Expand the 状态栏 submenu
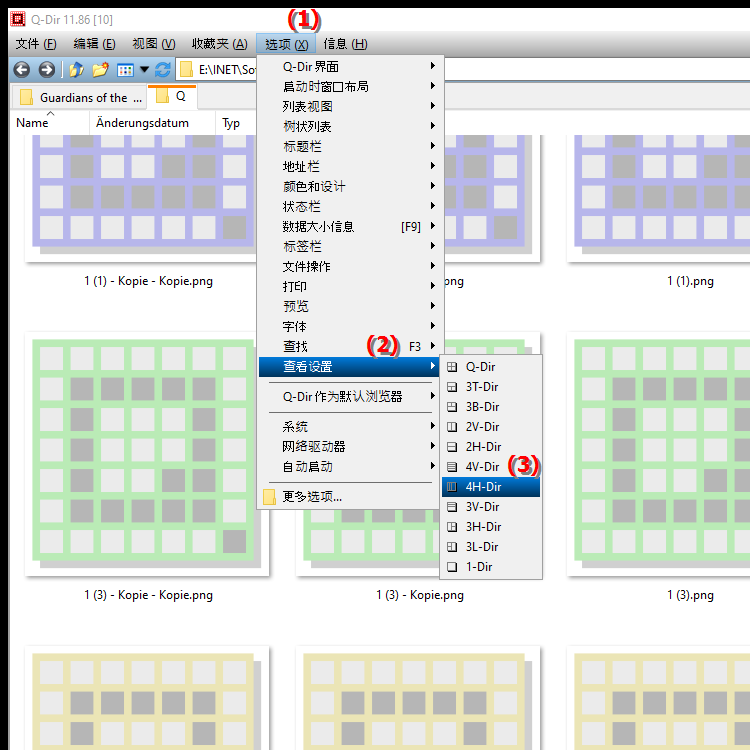The height and width of the screenshot is (750, 750). click(349, 206)
